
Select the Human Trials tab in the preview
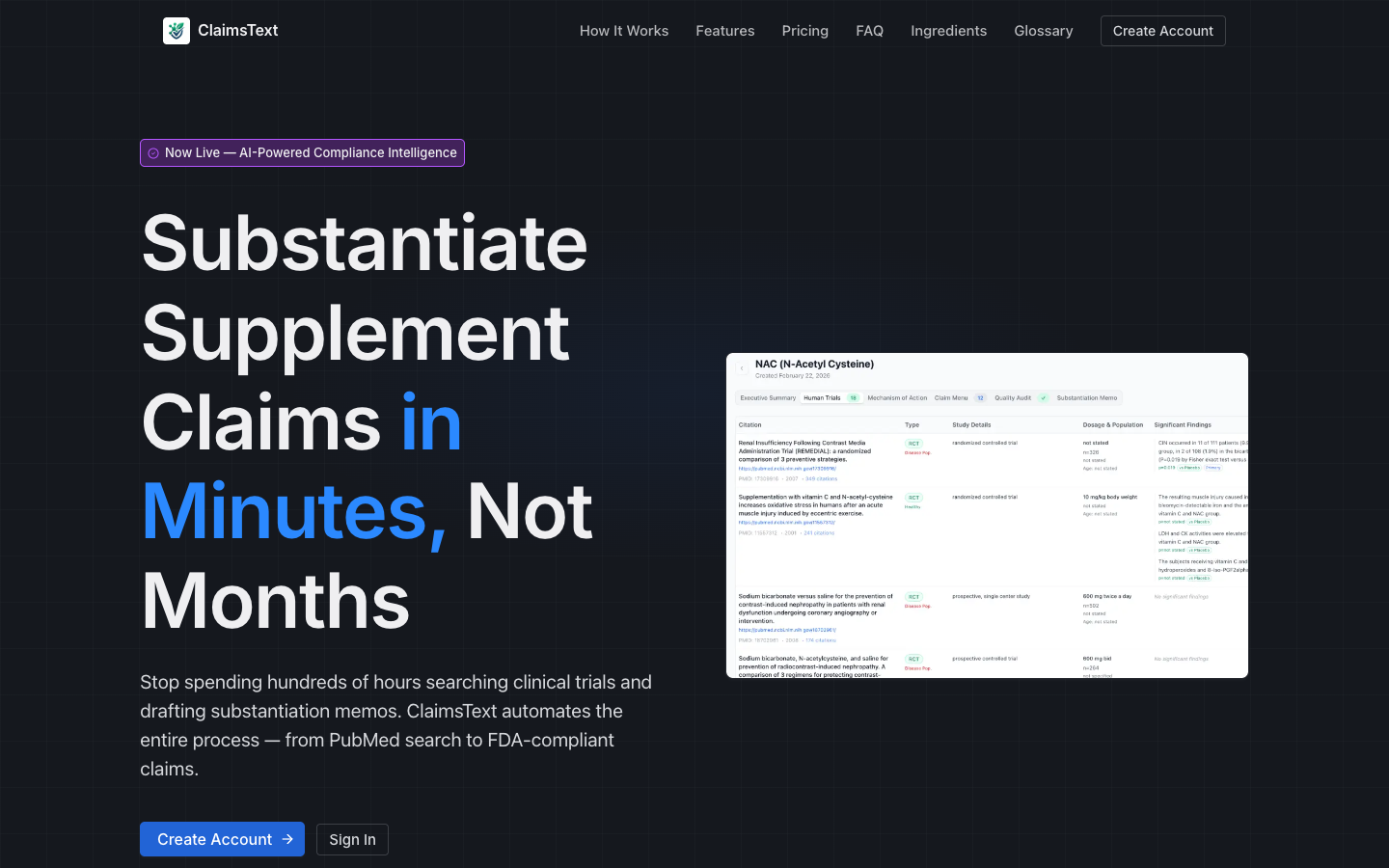(831, 397)
